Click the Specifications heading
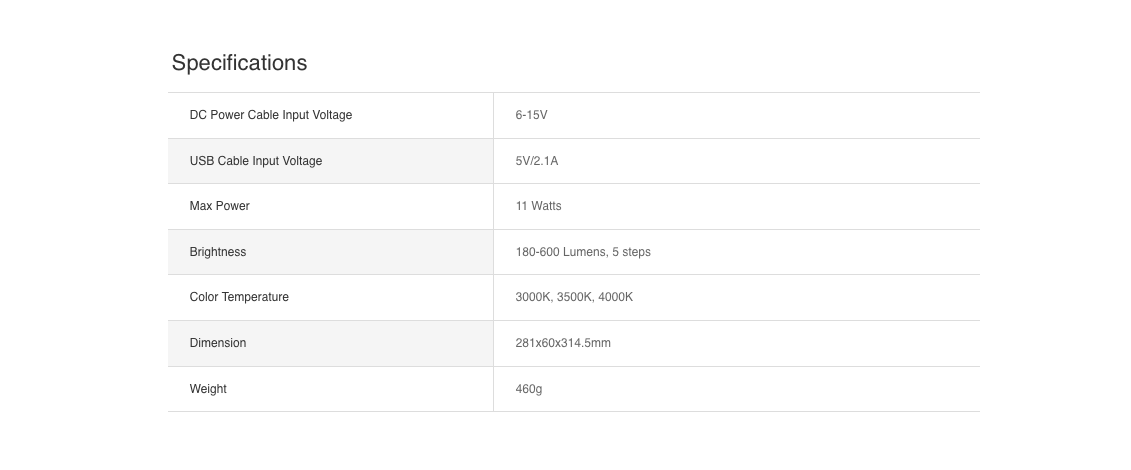1131x470 pixels. 239,63
